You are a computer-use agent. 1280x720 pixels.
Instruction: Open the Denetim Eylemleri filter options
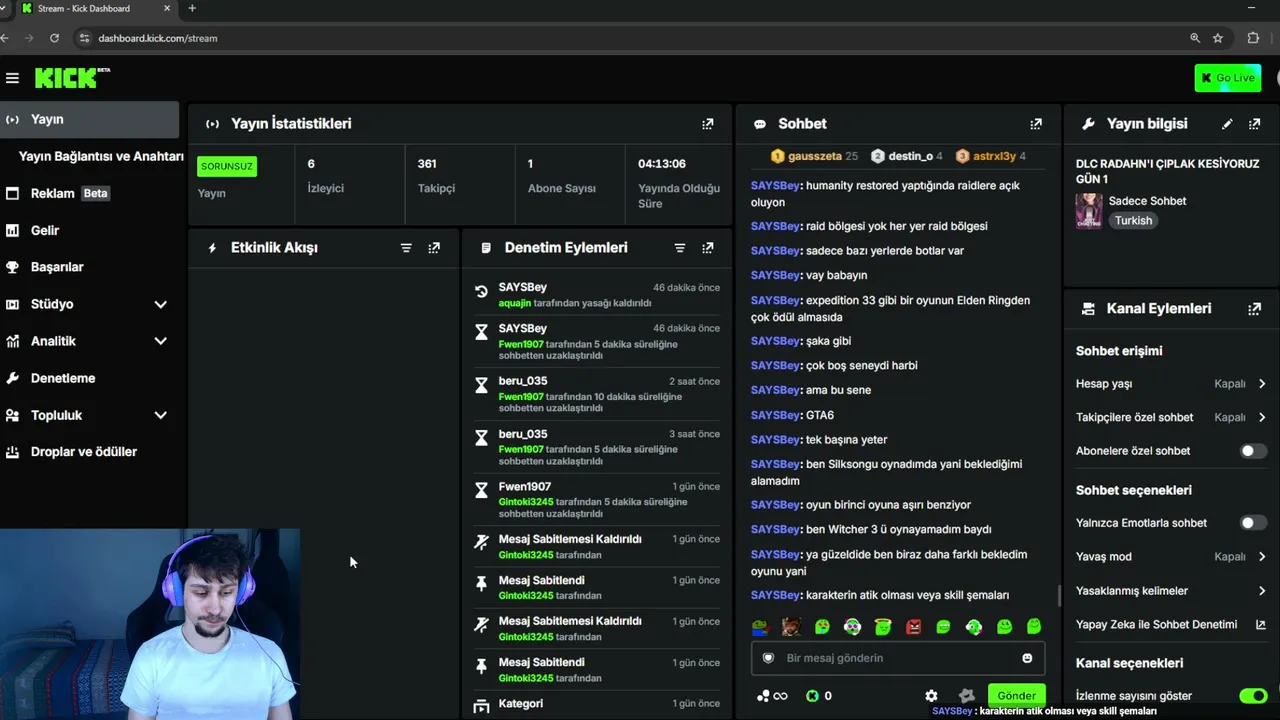click(x=680, y=248)
